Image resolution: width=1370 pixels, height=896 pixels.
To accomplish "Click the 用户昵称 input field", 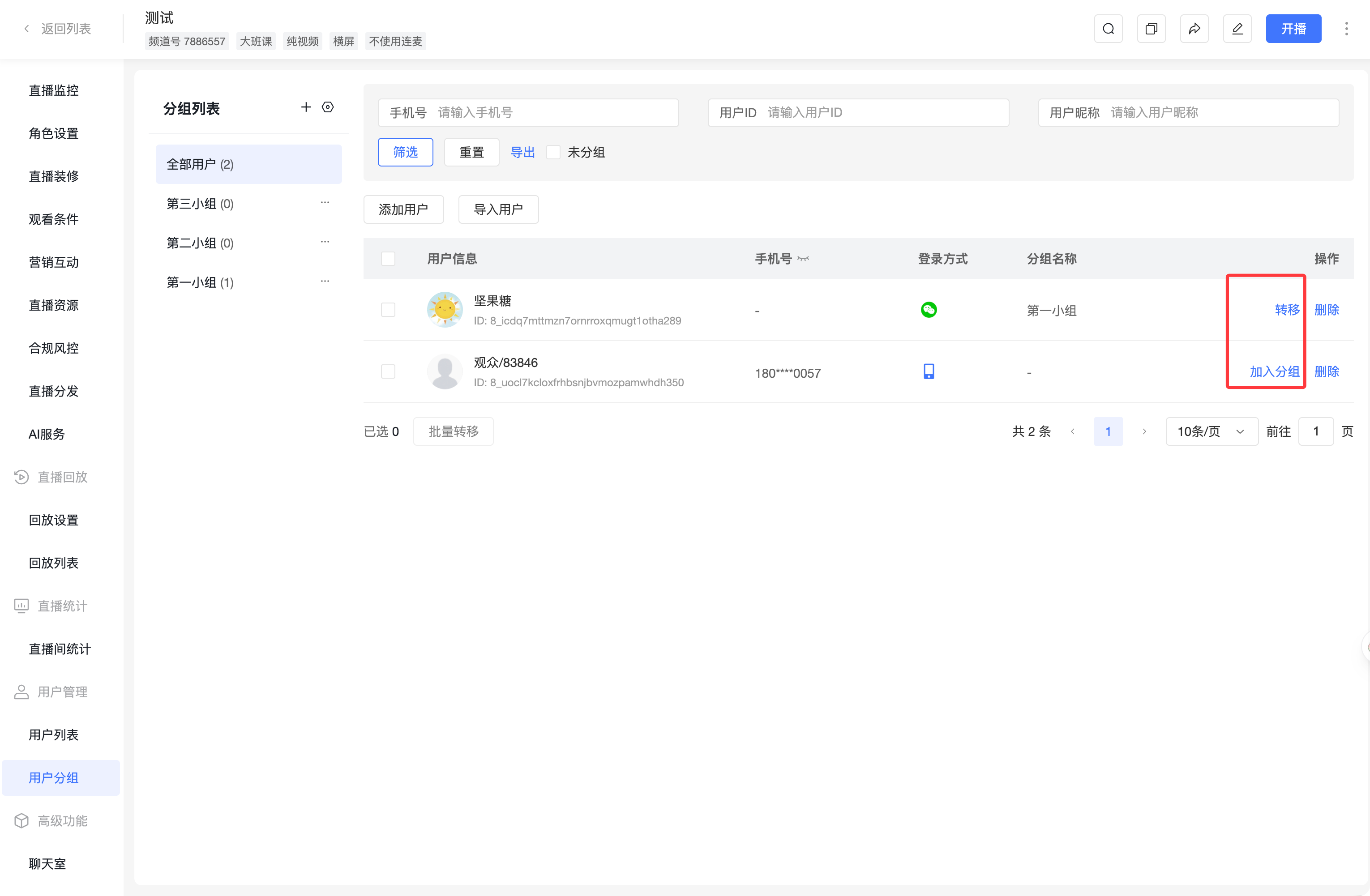I will tap(1189, 113).
